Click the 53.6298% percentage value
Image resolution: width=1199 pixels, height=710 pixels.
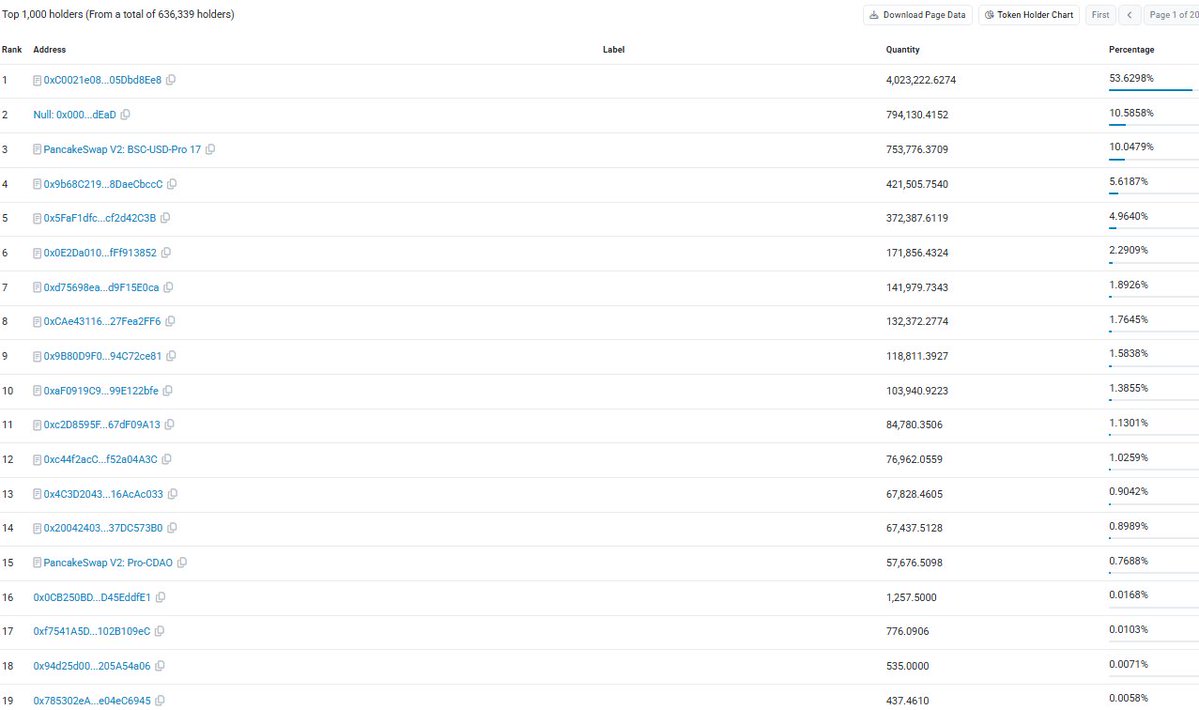1131,78
